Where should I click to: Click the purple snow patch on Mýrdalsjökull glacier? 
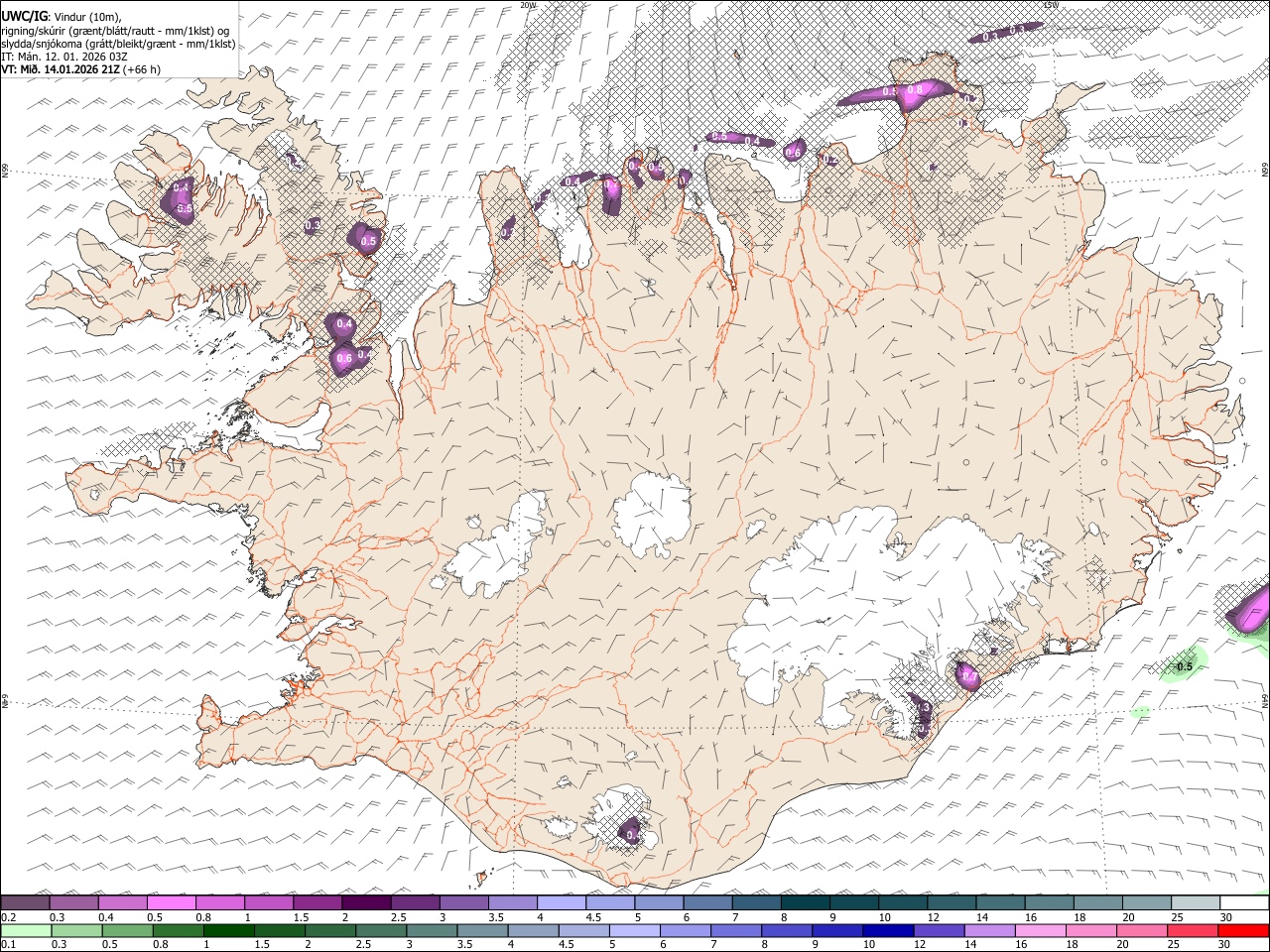[630, 831]
